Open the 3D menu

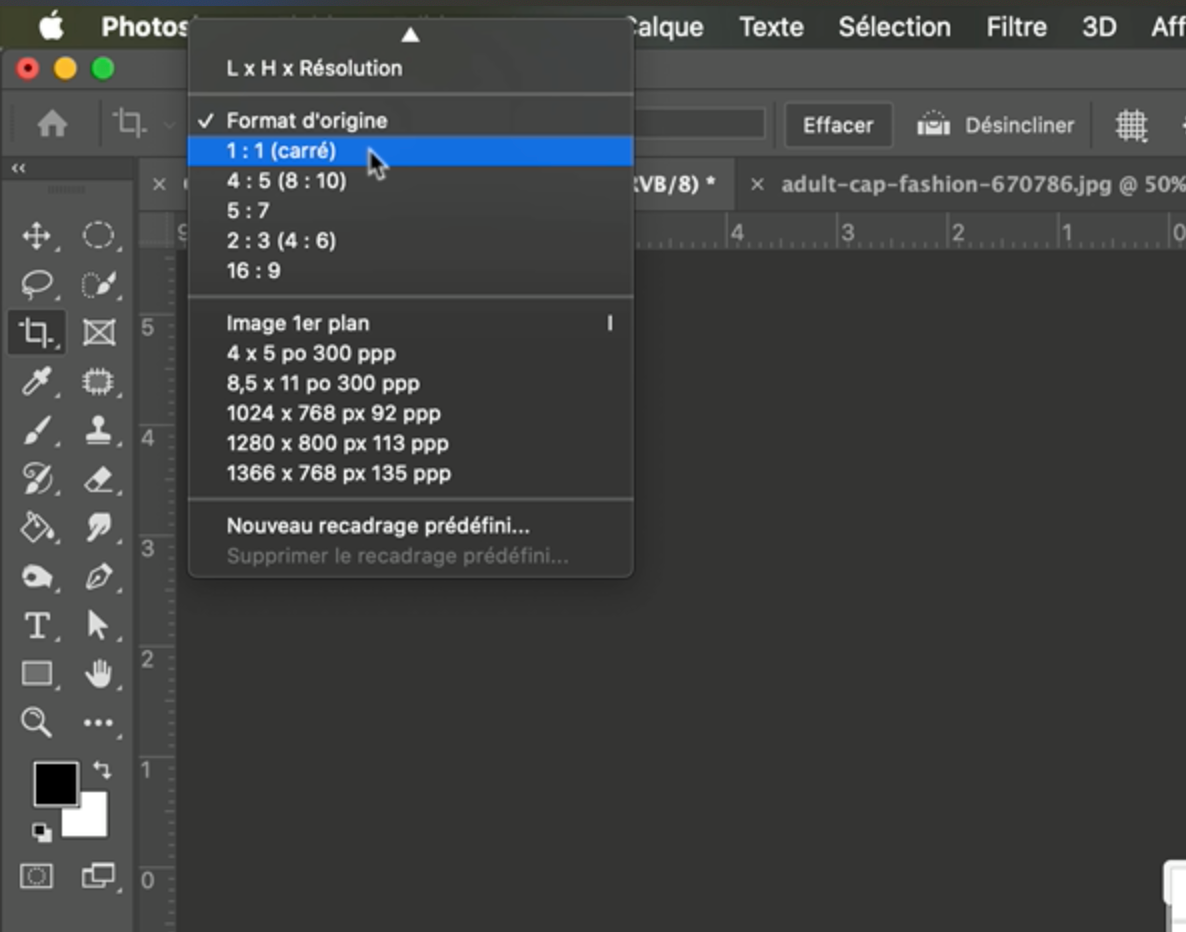pyautogui.click(x=1098, y=27)
